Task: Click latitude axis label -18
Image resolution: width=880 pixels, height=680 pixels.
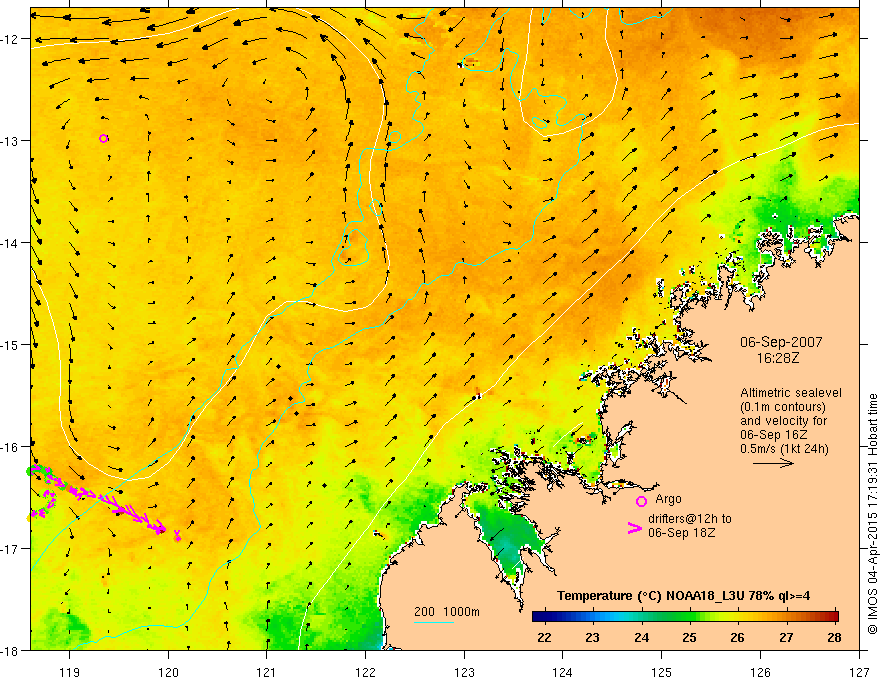Action: (x=11, y=650)
